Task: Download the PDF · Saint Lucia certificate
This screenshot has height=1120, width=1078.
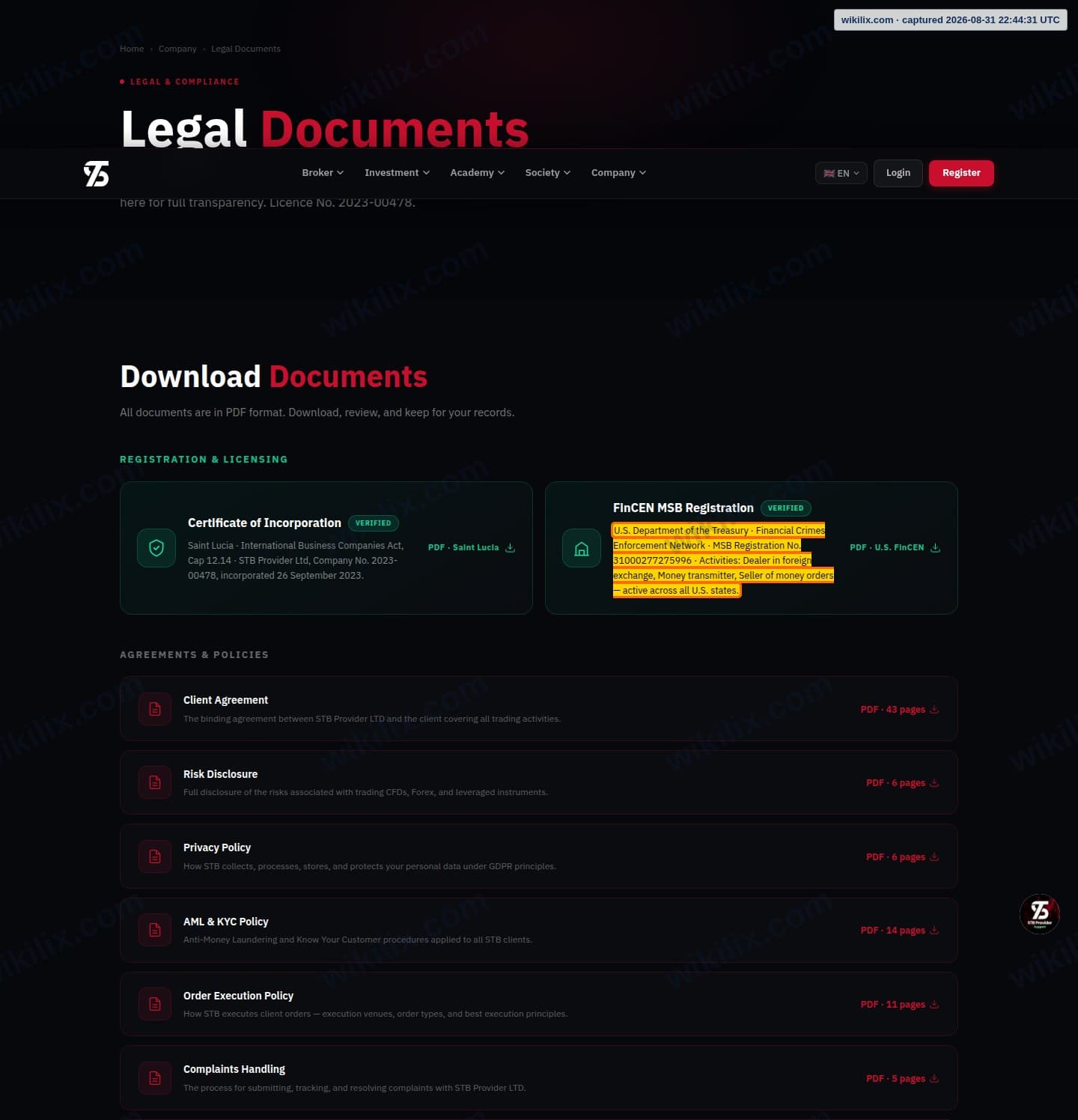Action: click(x=472, y=547)
